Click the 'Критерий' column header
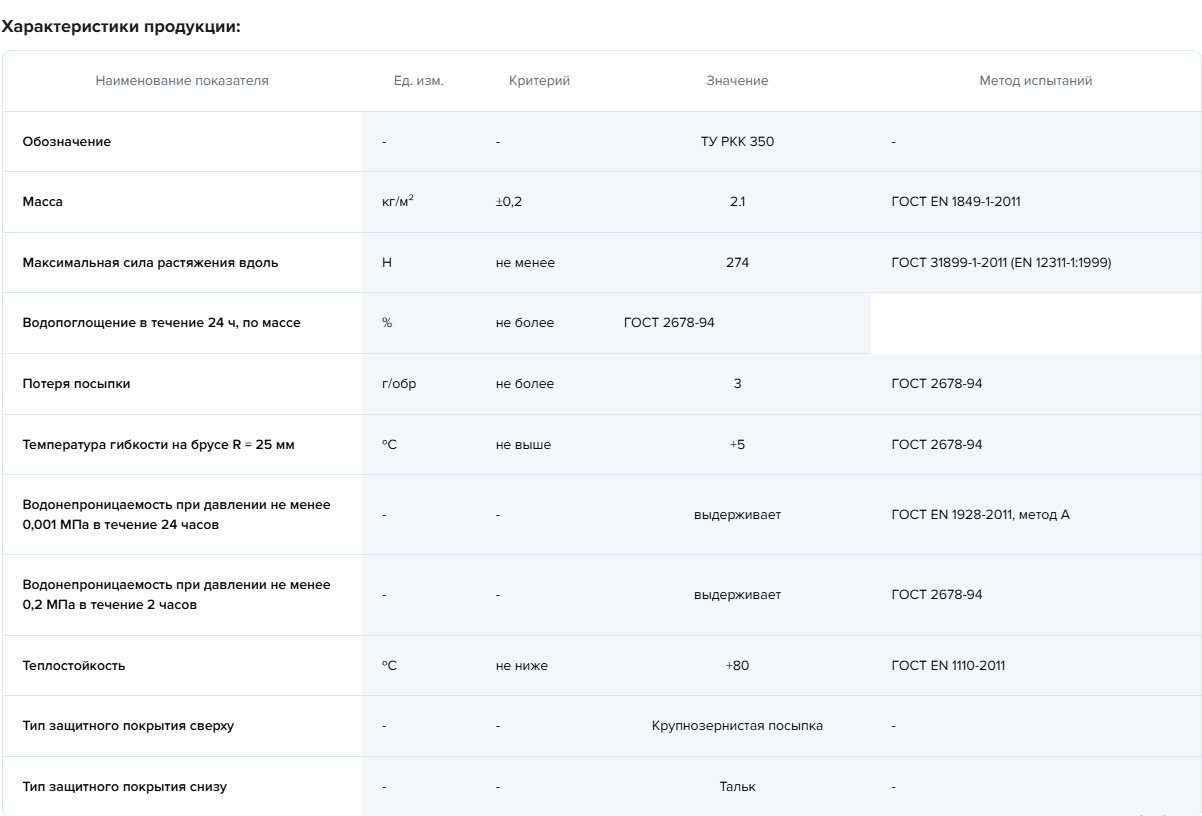 (x=539, y=81)
